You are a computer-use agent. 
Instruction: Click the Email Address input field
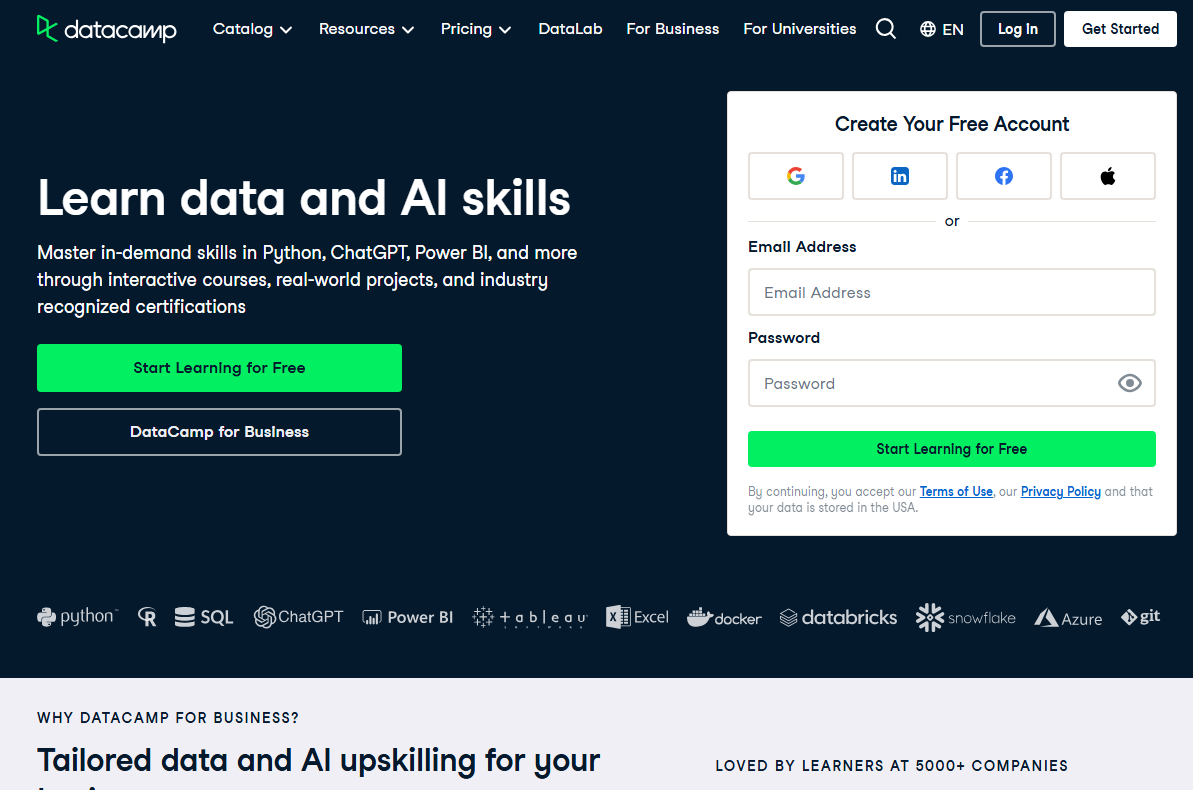[951, 292]
